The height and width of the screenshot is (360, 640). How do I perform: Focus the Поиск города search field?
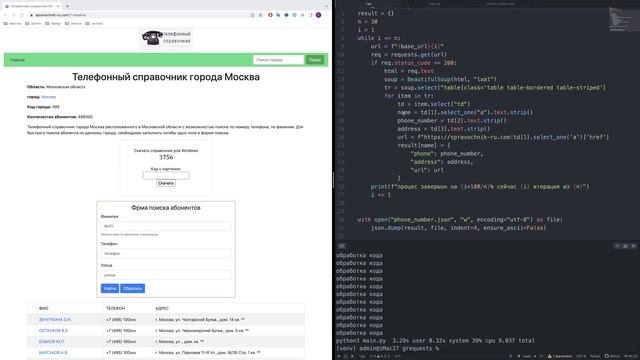click(278, 60)
